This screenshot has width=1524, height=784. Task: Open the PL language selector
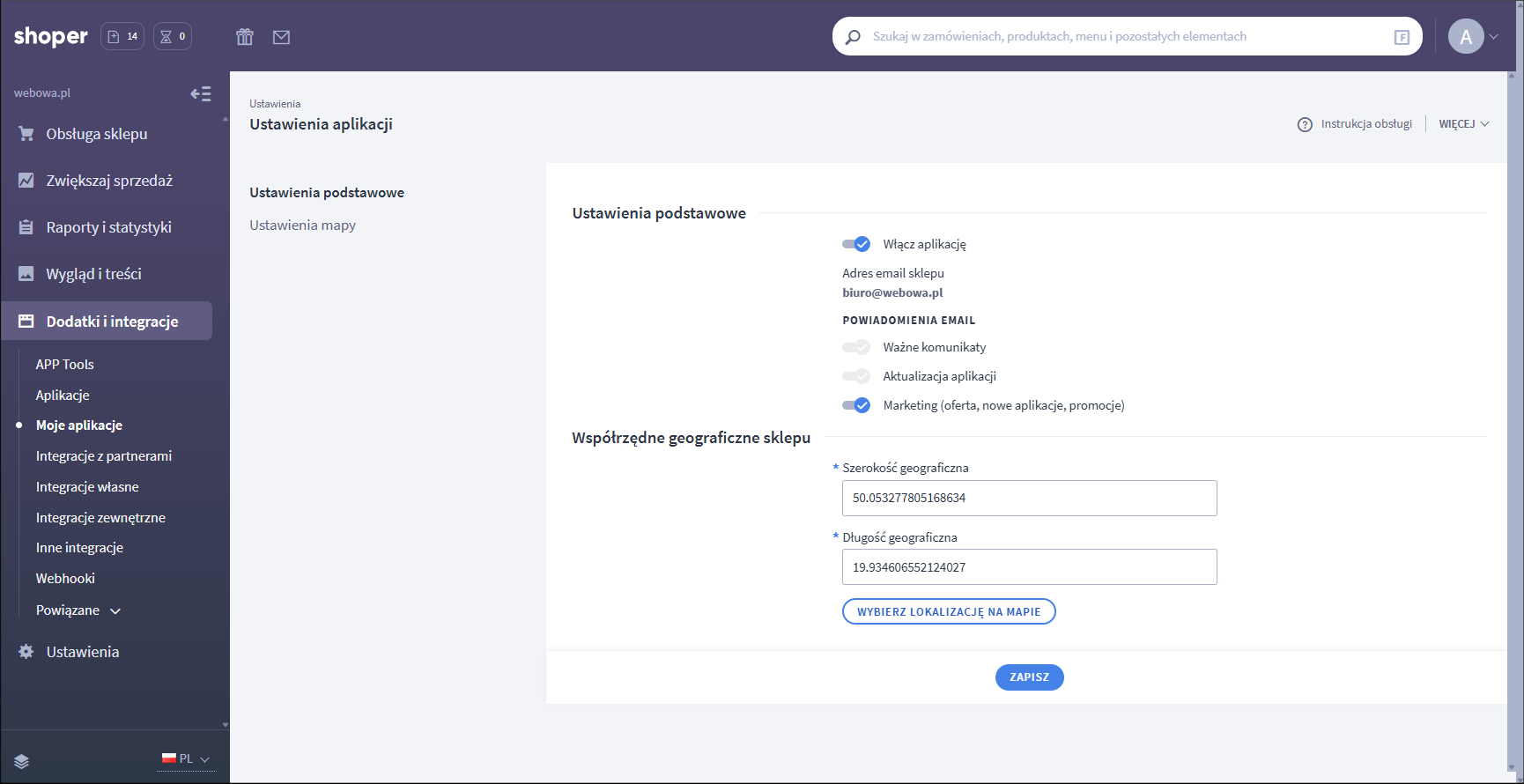point(186,758)
